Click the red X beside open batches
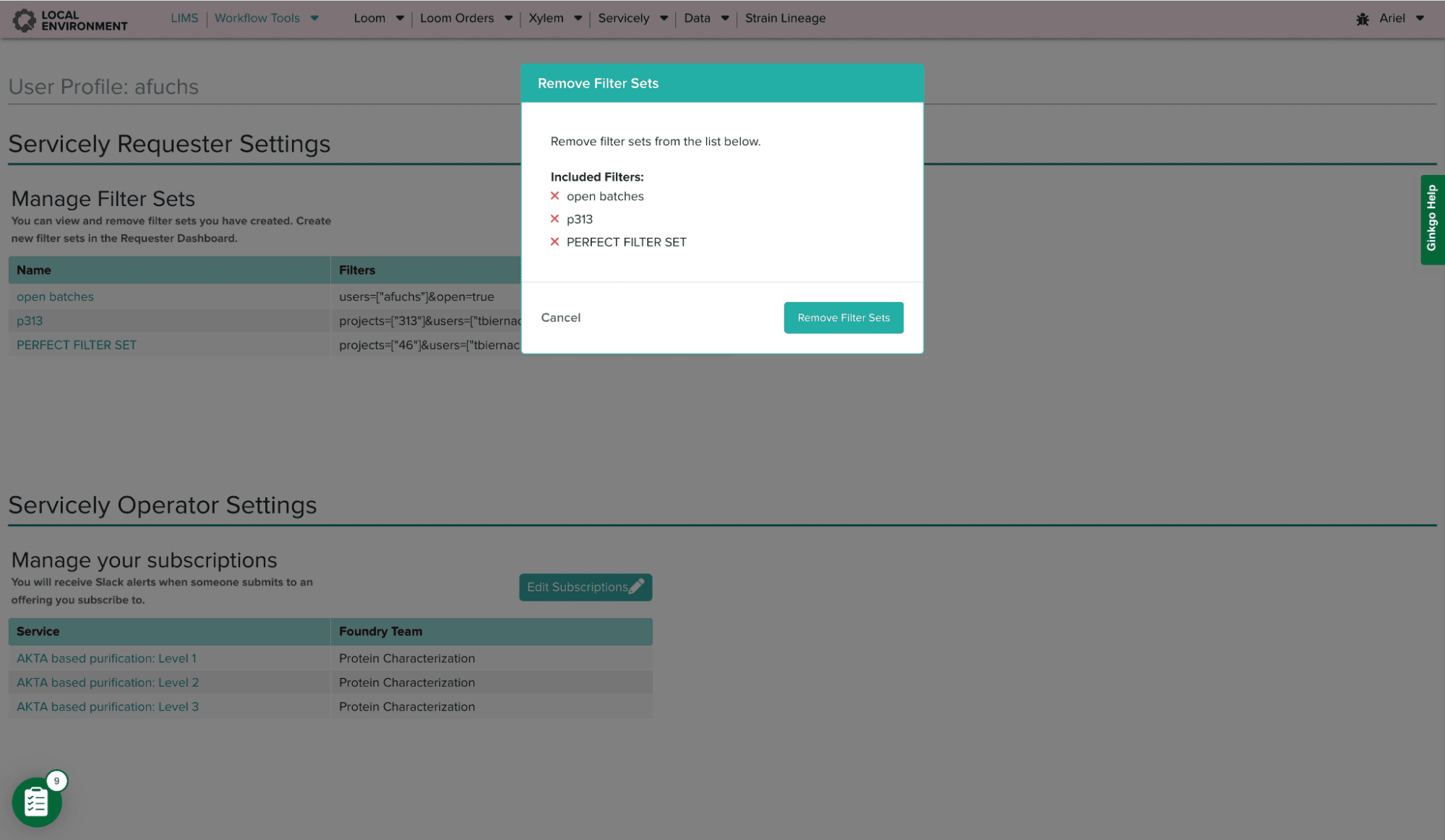The image size is (1445, 840). [554, 196]
